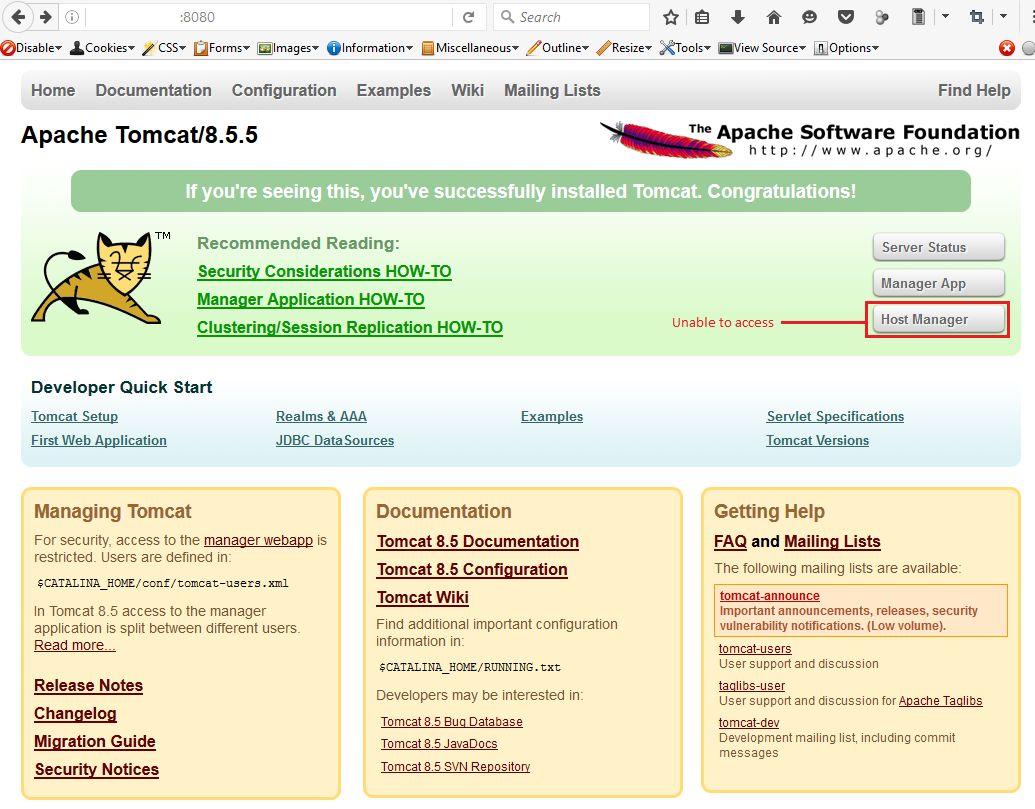Screen dimensions: 1035x809
Task: Go forward with the browser forward arrow
Action: coord(46,17)
